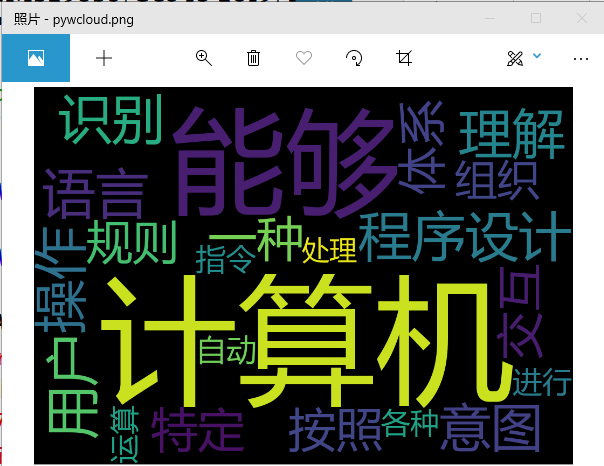604x466 pixels.
Task: Open the Edit & Create tool
Action: pyautogui.click(x=515, y=59)
